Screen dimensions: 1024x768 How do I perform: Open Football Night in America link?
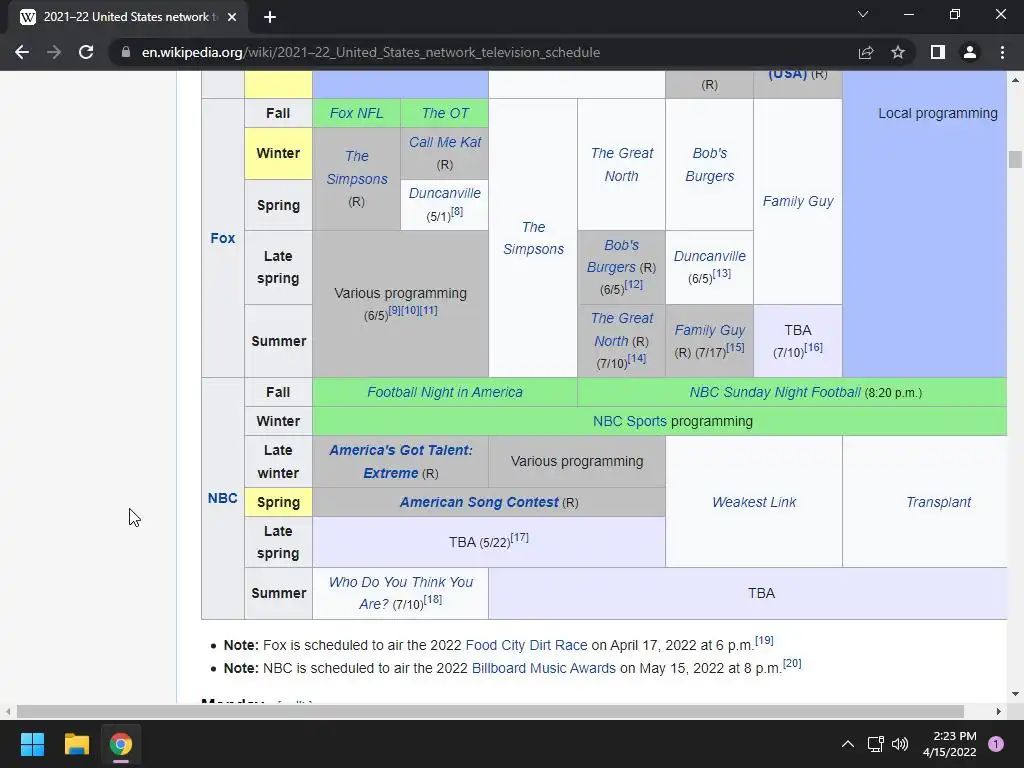pyautogui.click(x=445, y=392)
